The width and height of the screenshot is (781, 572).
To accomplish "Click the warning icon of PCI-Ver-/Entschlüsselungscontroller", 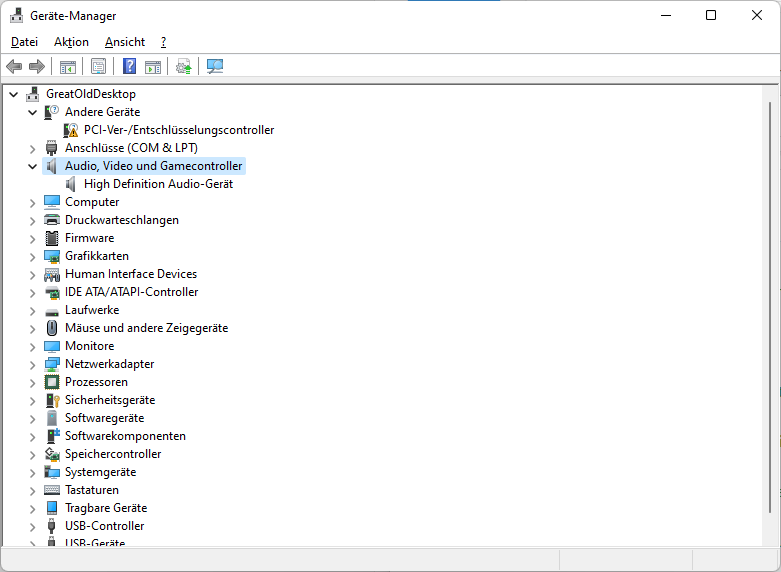I will pyautogui.click(x=71, y=130).
